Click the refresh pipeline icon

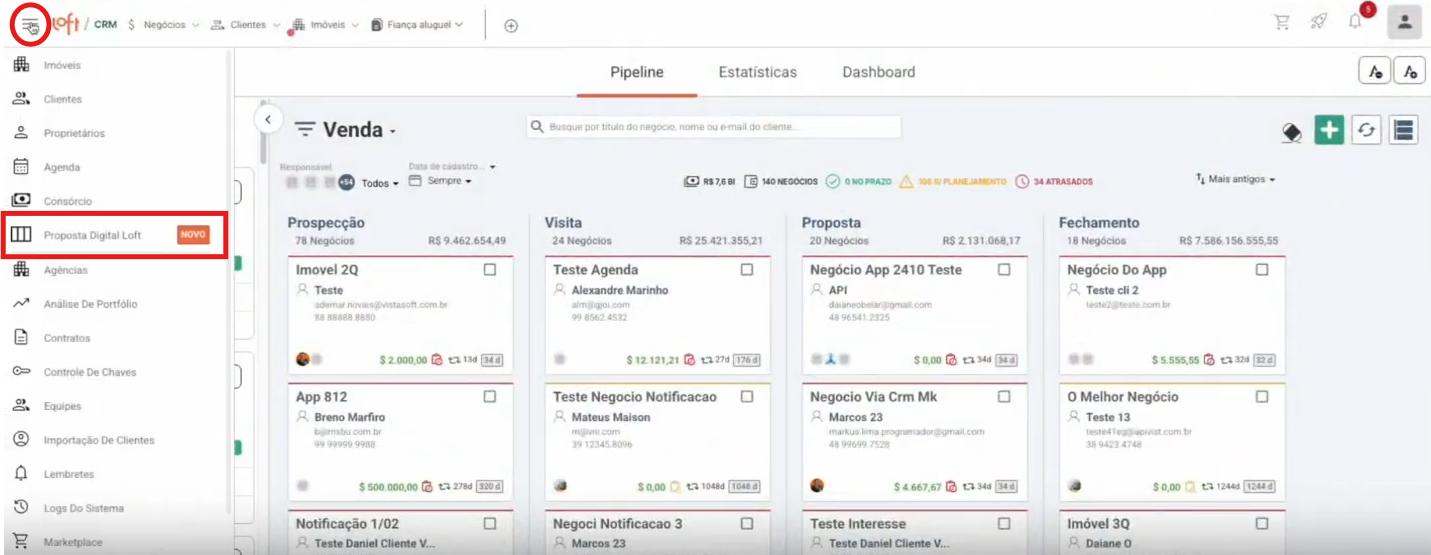pos(1366,130)
